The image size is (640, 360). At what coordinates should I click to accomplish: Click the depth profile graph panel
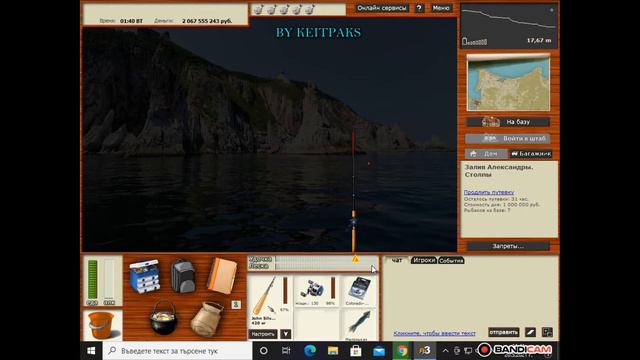tap(509, 26)
